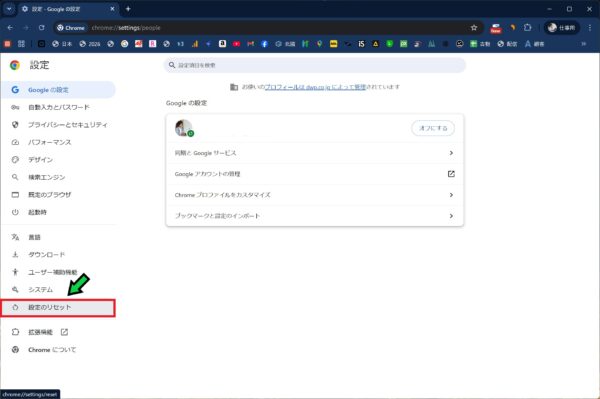Open the Amazon bookmark icon
Image resolution: width=600 pixels, height=399 pixels.
point(222,44)
